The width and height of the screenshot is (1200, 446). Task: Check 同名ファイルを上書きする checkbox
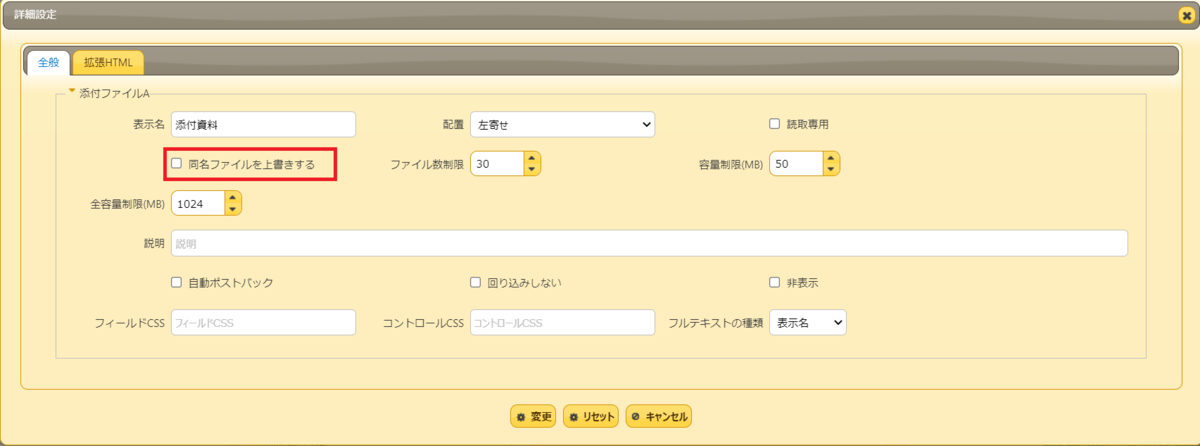[x=177, y=163]
